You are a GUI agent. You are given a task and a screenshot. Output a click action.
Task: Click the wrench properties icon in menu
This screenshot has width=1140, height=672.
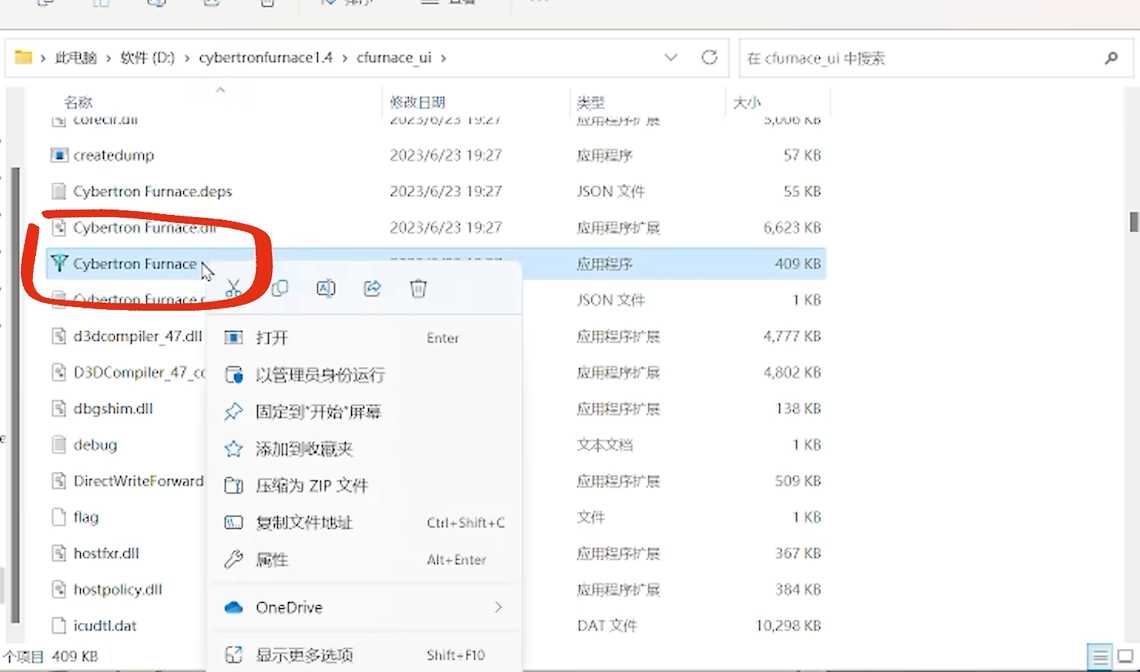pyautogui.click(x=233, y=559)
